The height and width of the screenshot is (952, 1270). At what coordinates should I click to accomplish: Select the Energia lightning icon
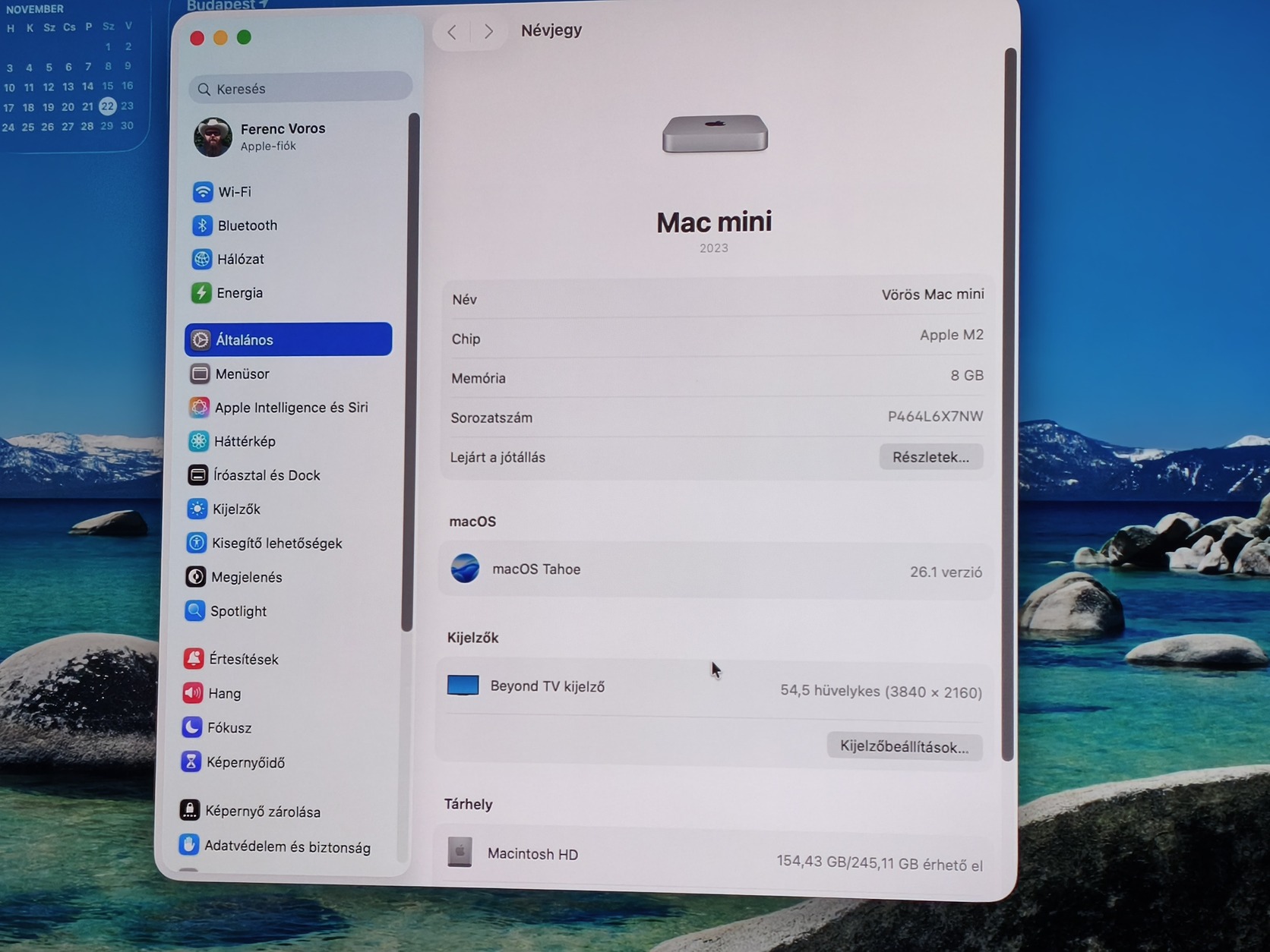click(x=201, y=292)
